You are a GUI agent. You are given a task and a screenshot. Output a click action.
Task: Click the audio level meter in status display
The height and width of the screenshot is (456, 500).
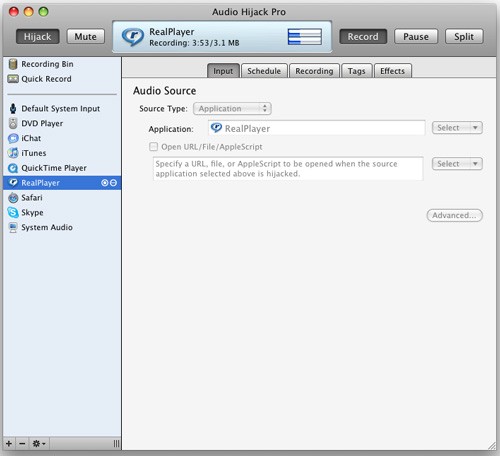[305, 36]
